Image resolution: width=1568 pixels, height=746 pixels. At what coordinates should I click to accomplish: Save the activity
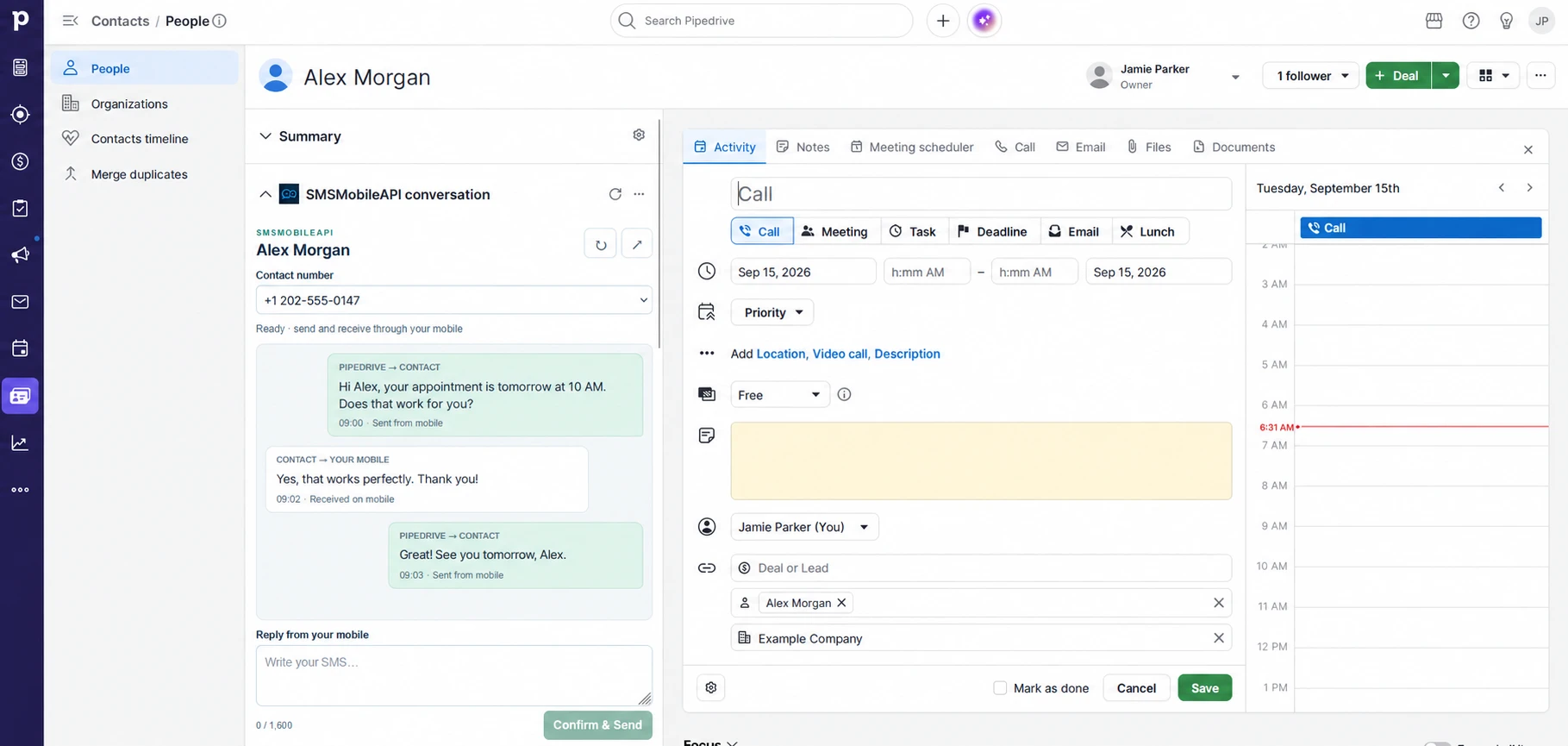tap(1205, 687)
